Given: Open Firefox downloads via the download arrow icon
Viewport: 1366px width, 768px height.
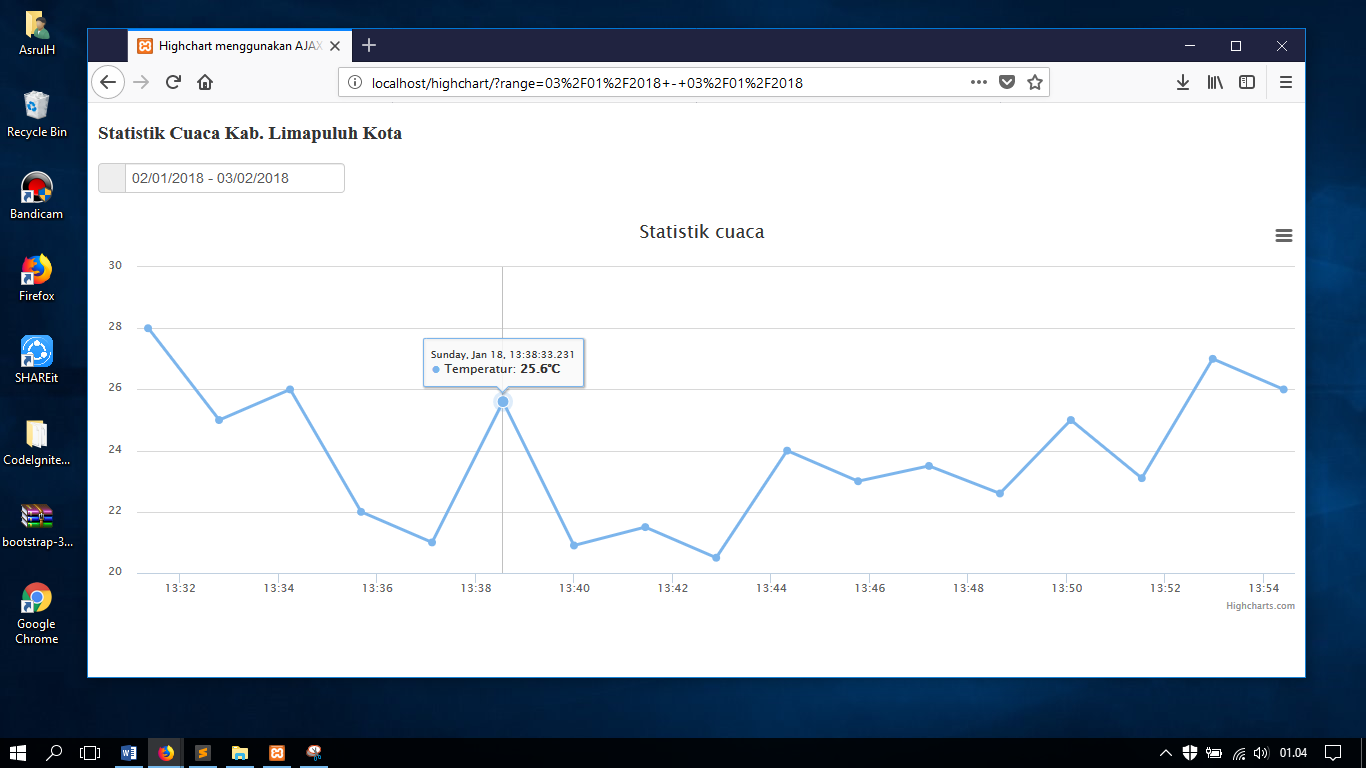Looking at the screenshot, I should pyautogui.click(x=1183, y=82).
